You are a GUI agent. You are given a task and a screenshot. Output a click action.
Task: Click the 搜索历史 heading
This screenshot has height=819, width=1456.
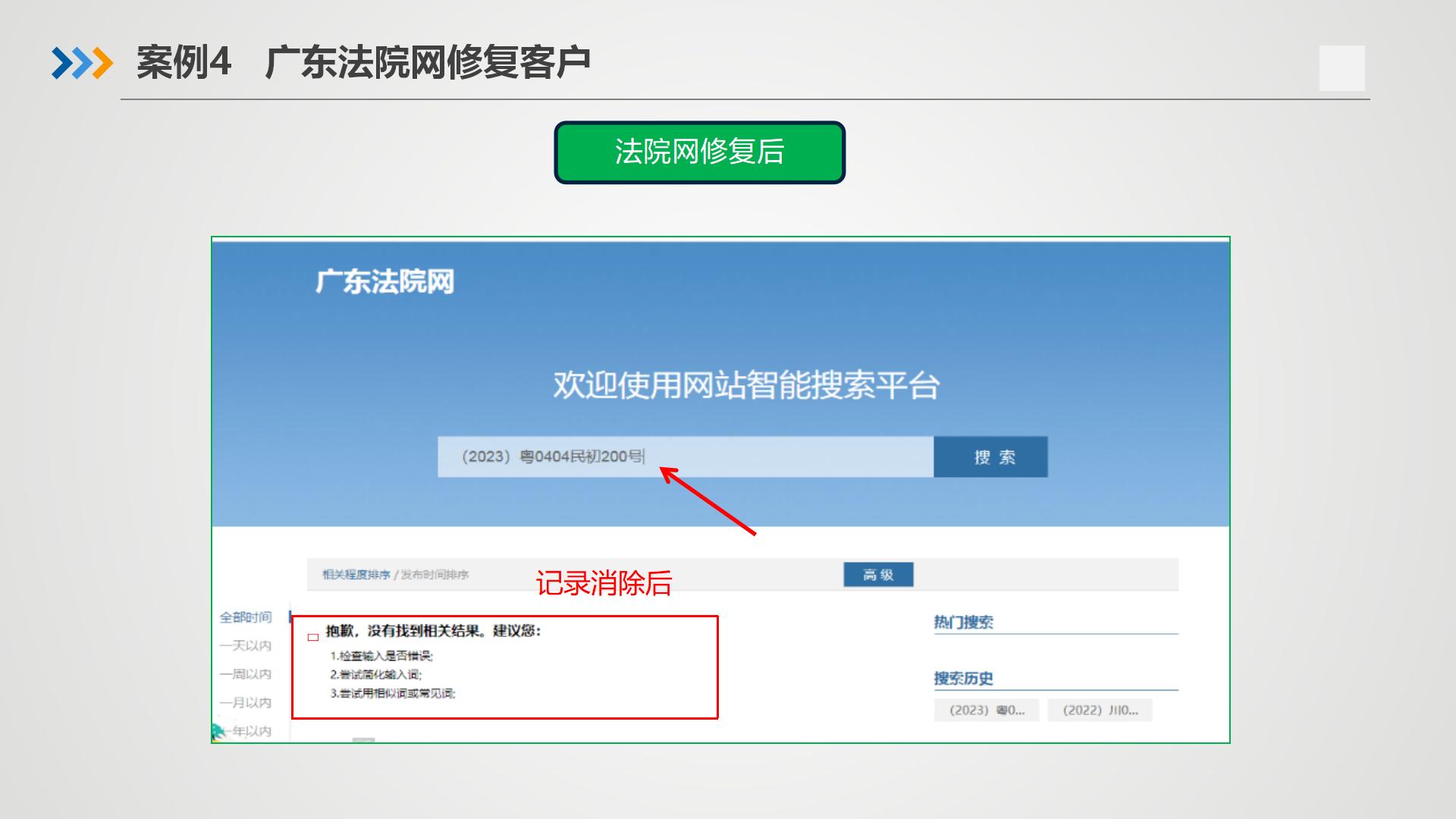[963, 679]
